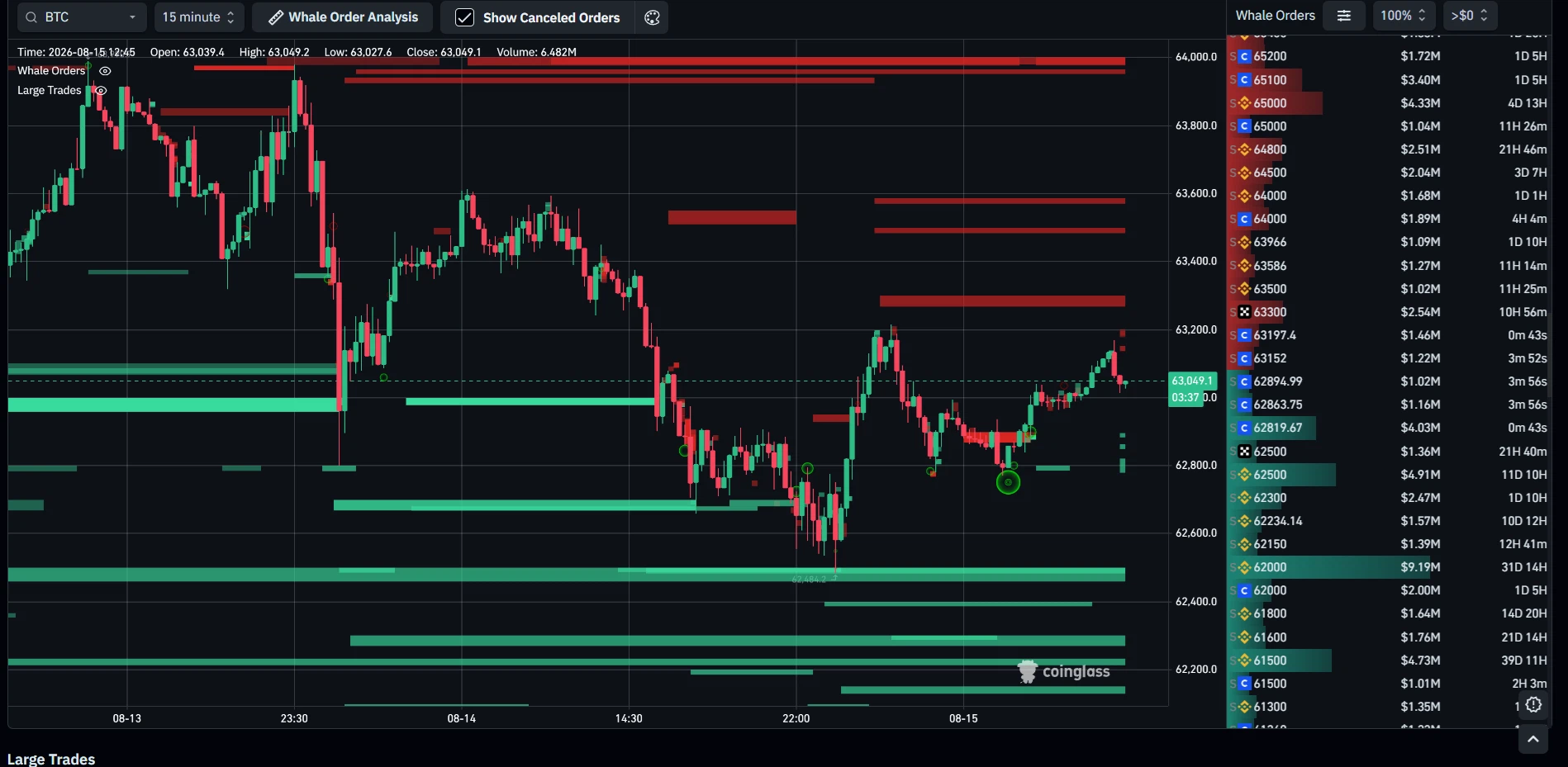Open the >$0 amount filter dropdown
Viewport: 1568px width, 767px height.
1470,16
